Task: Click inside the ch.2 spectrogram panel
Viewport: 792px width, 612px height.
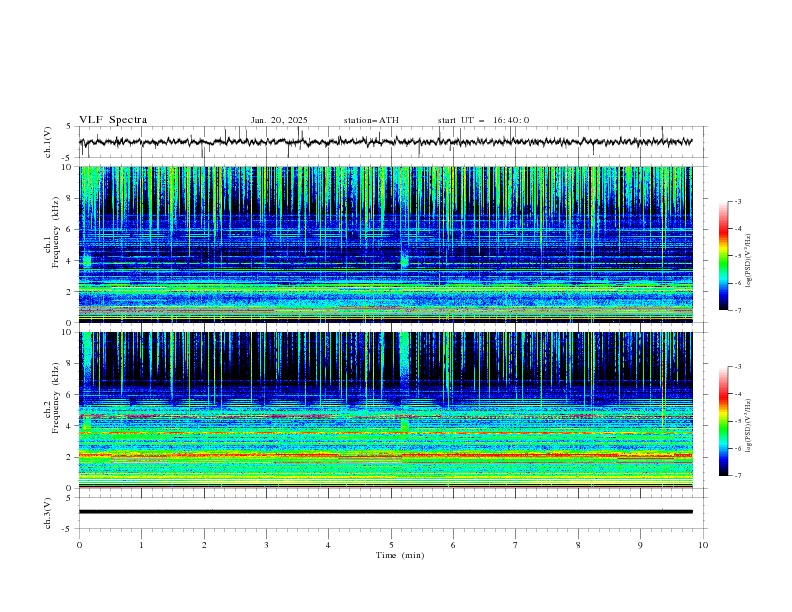Action: 385,410
